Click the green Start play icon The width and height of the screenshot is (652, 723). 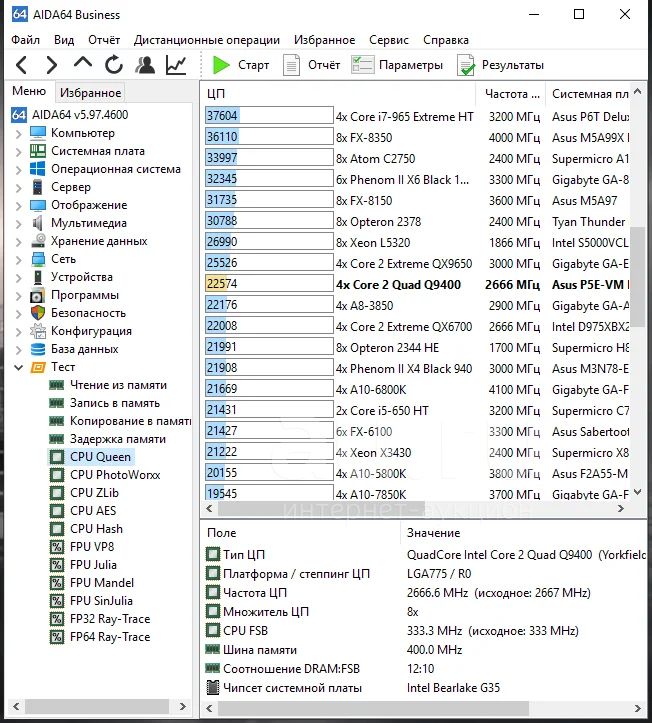(x=221, y=65)
